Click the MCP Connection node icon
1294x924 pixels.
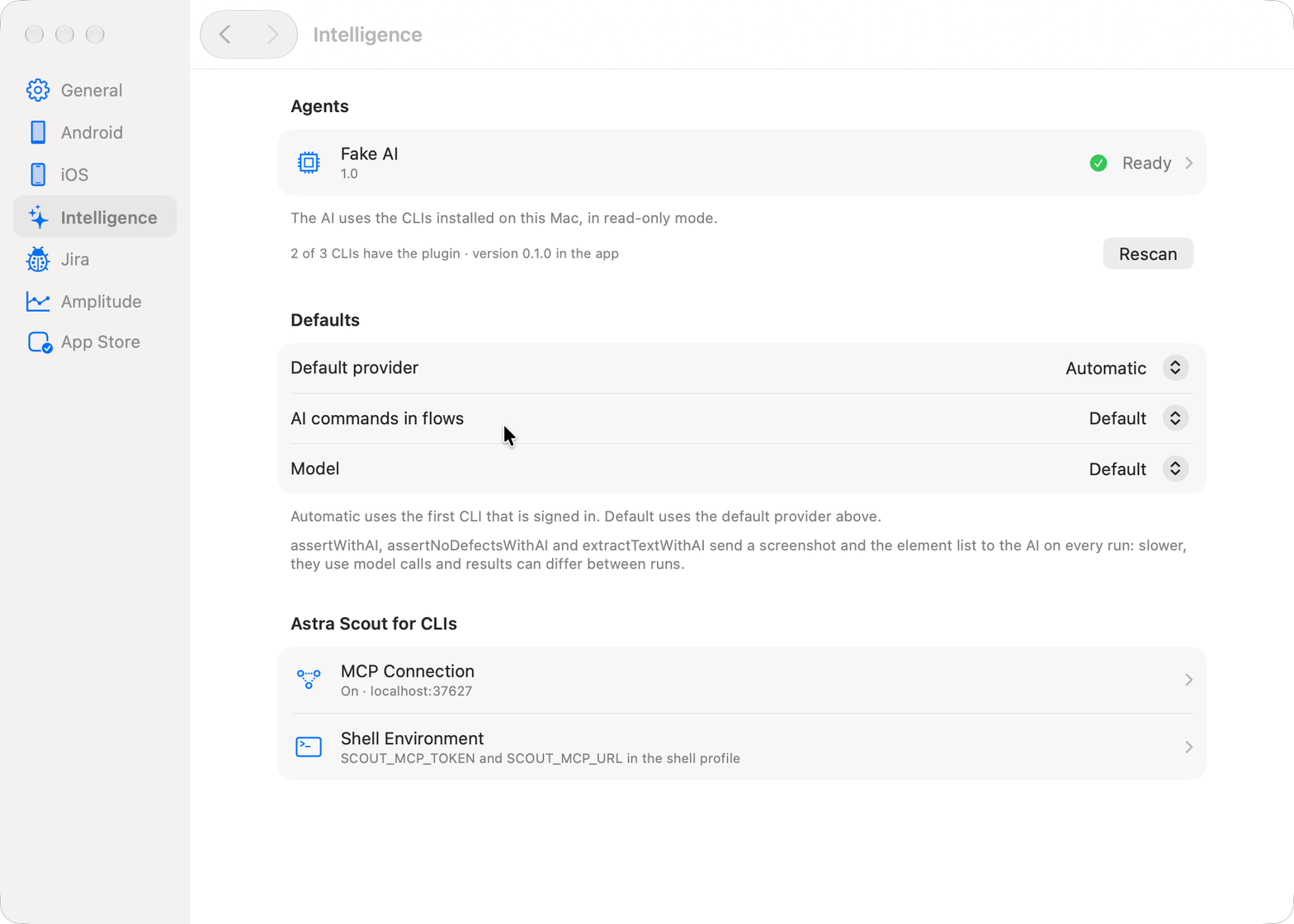pos(309,680)
